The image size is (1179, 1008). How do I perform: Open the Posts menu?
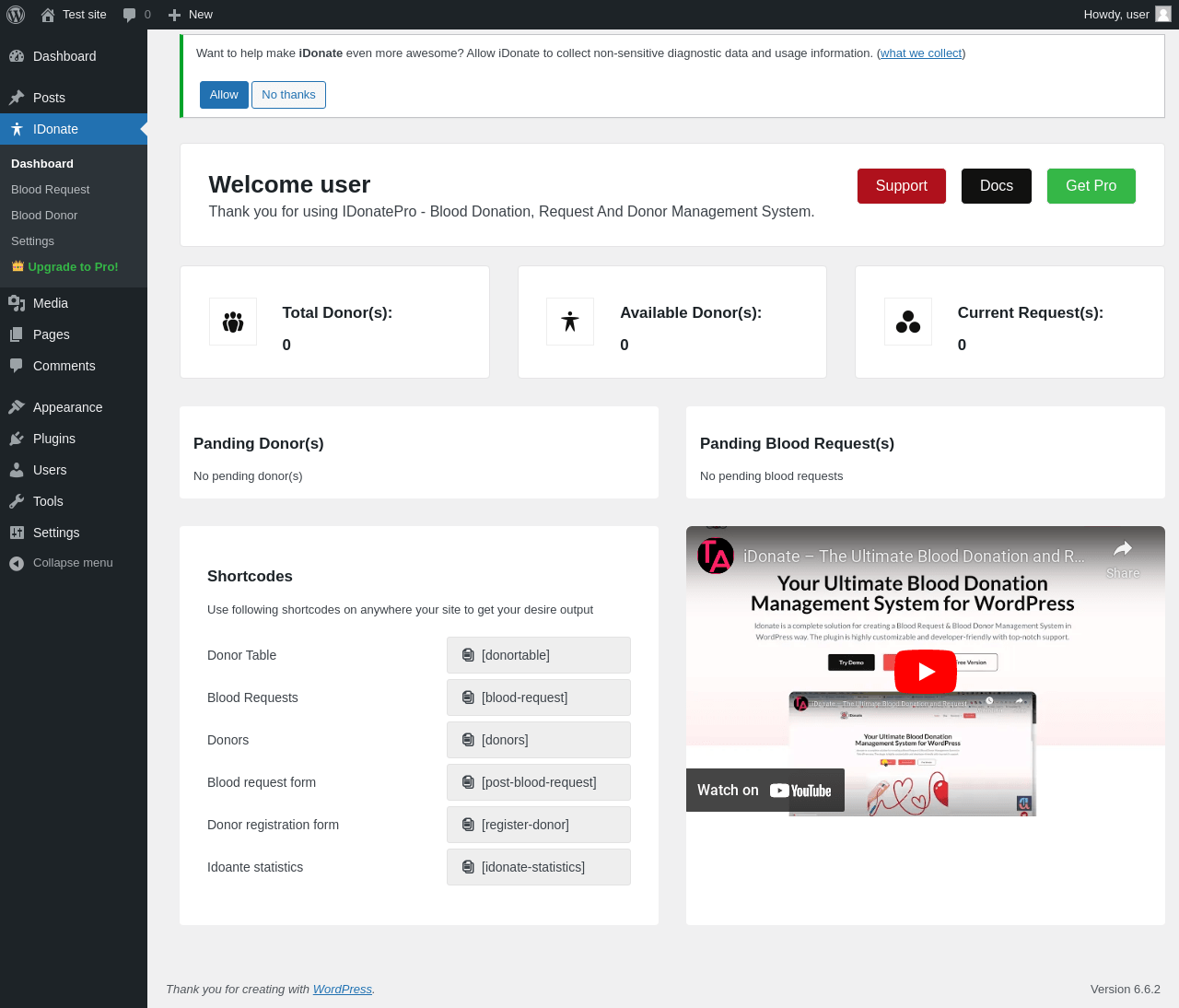pyautogui.click(x=74, y=98)
